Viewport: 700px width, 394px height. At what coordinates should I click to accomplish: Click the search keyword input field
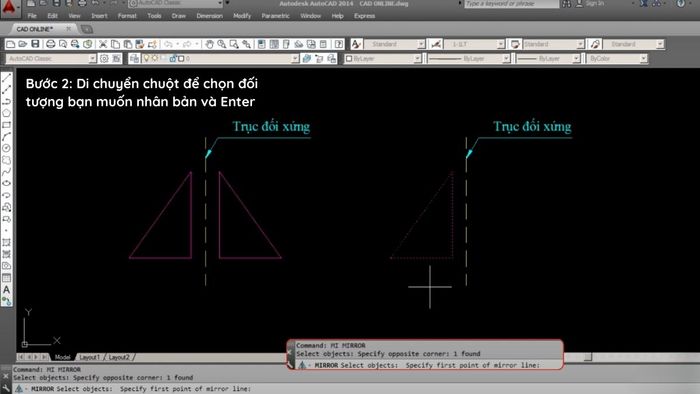click(x=511, y=4)
